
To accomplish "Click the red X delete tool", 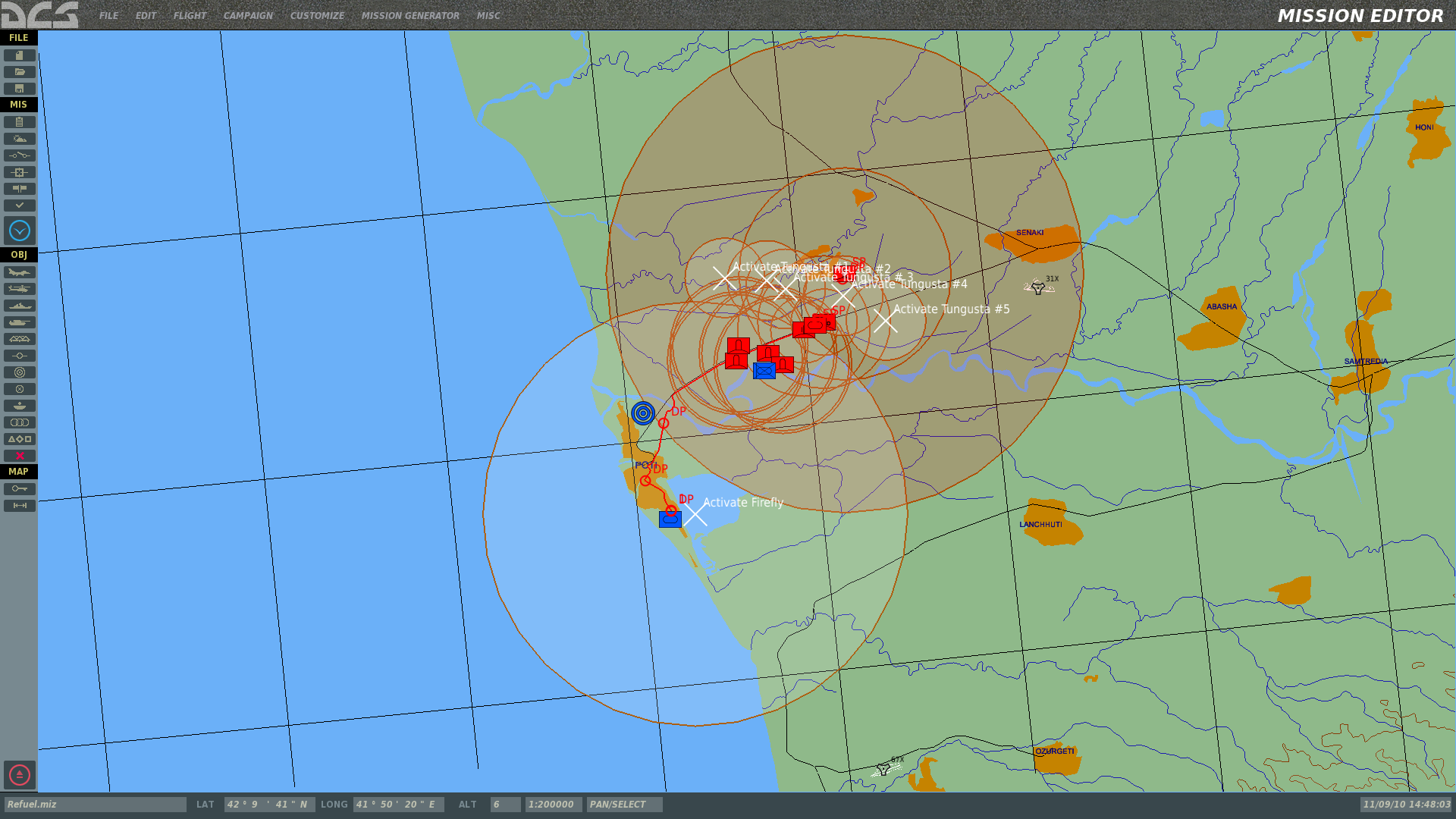I will 20,456.
